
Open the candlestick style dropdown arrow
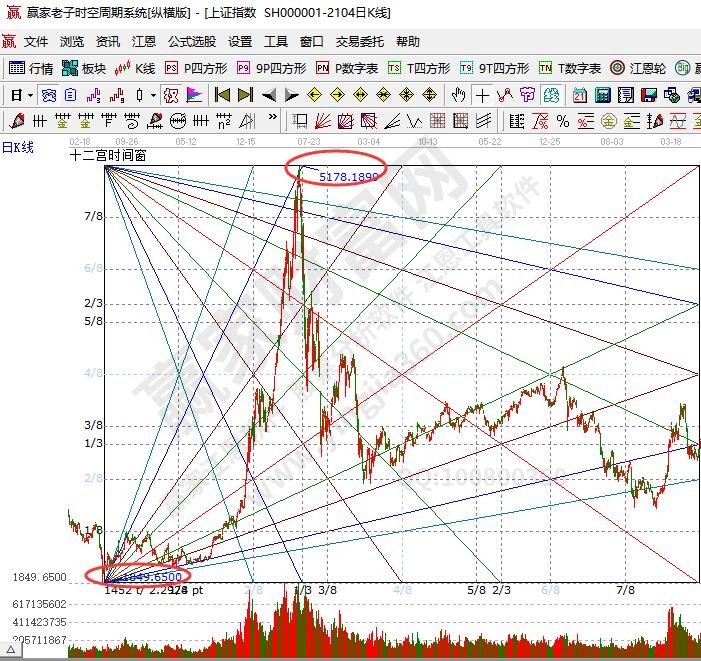[152, 95]
